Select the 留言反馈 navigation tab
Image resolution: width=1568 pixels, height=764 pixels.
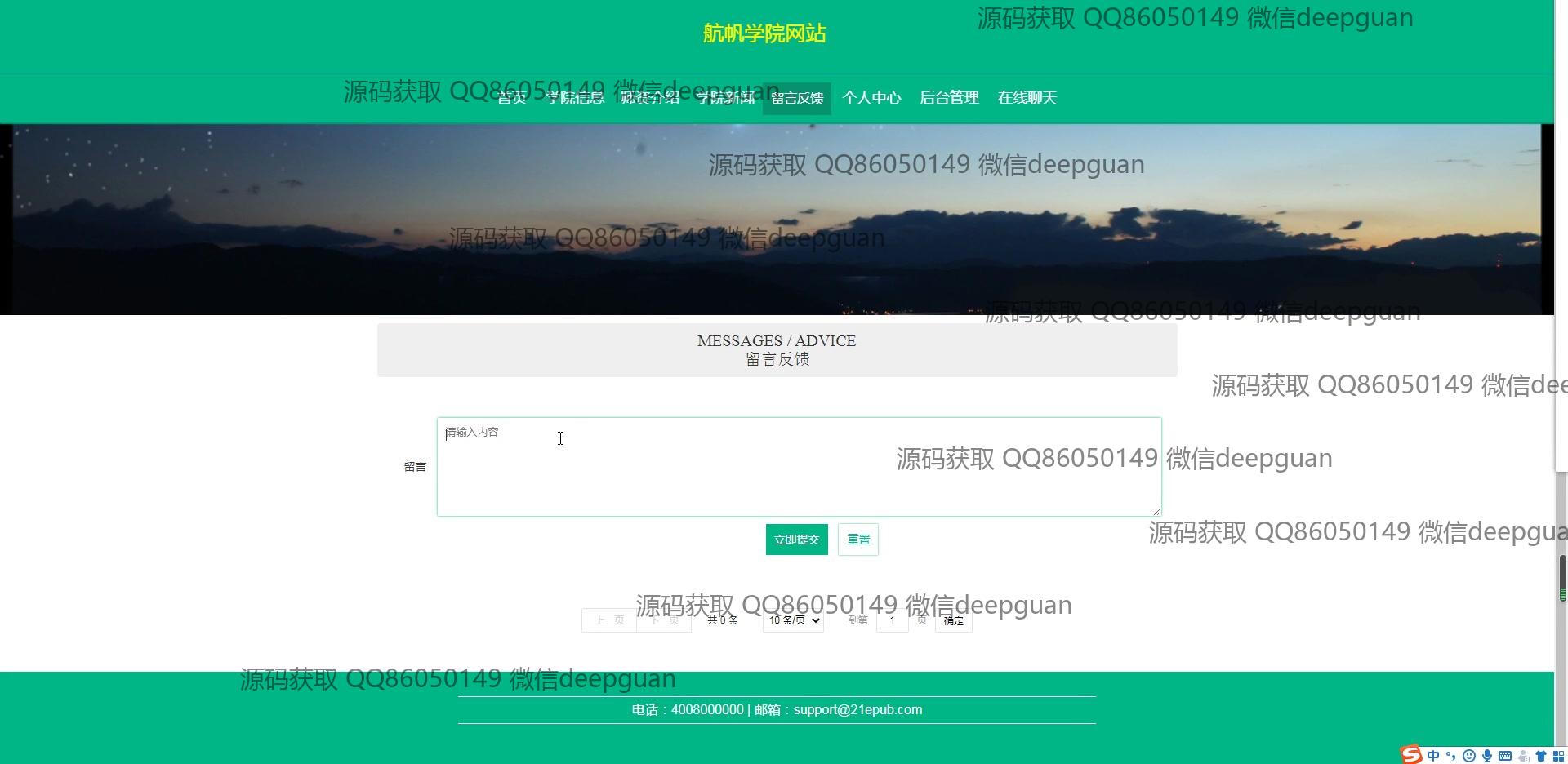point(797,98)
